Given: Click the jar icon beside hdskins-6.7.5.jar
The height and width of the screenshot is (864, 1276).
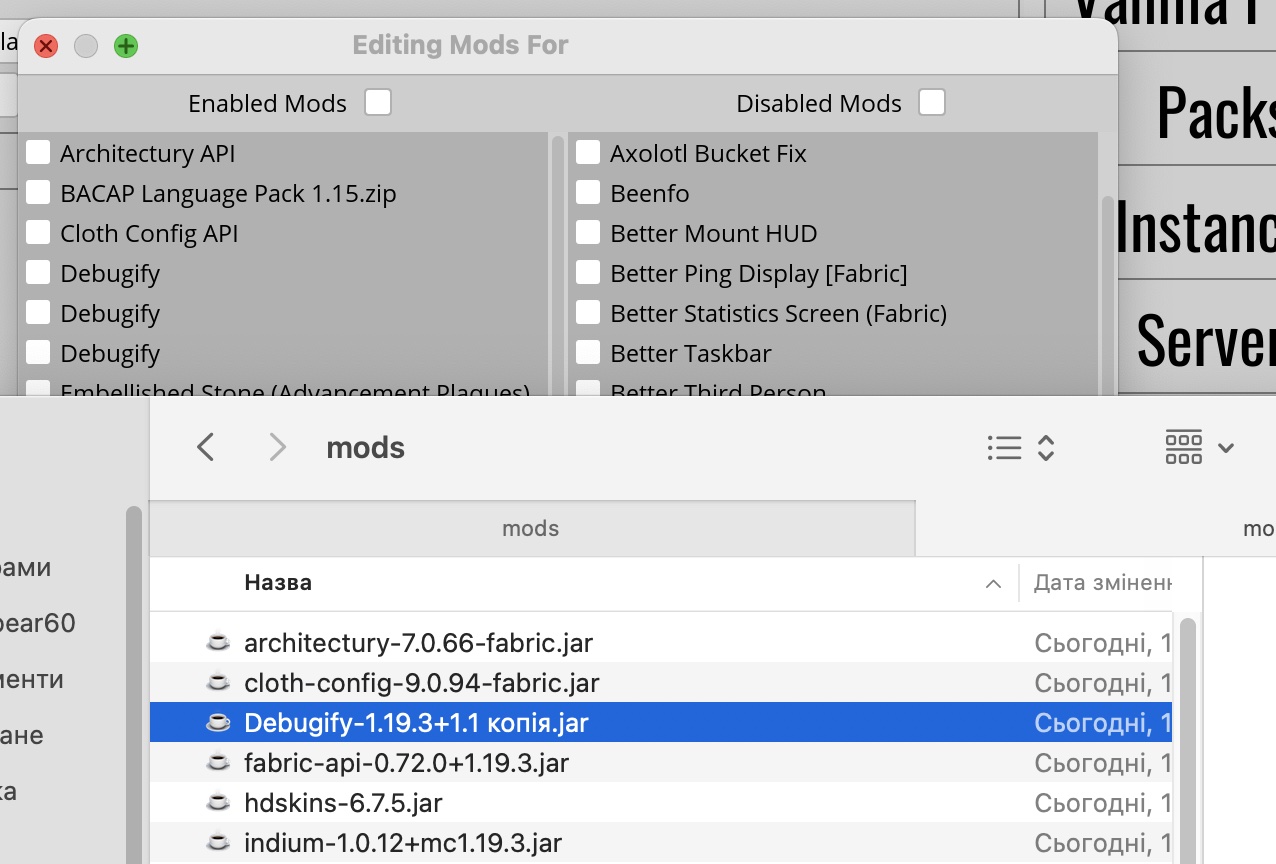Looking at the screenshot, I should click(x=218, y=802).
